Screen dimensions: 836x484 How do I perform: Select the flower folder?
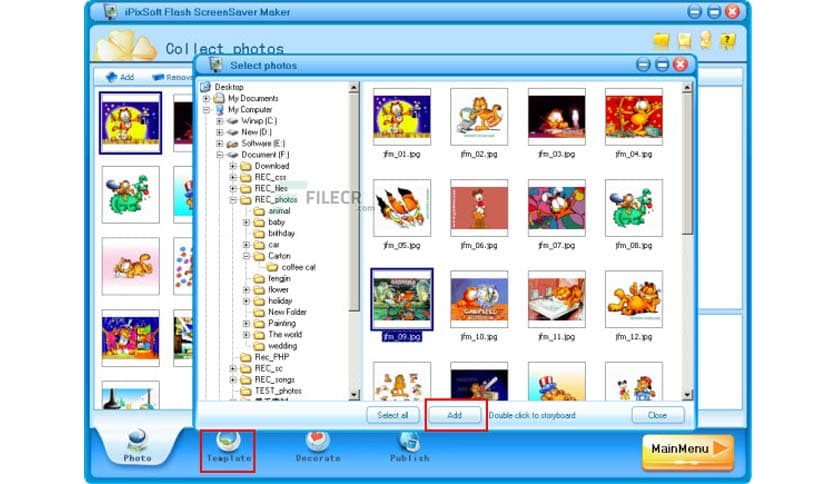[278, 289]
